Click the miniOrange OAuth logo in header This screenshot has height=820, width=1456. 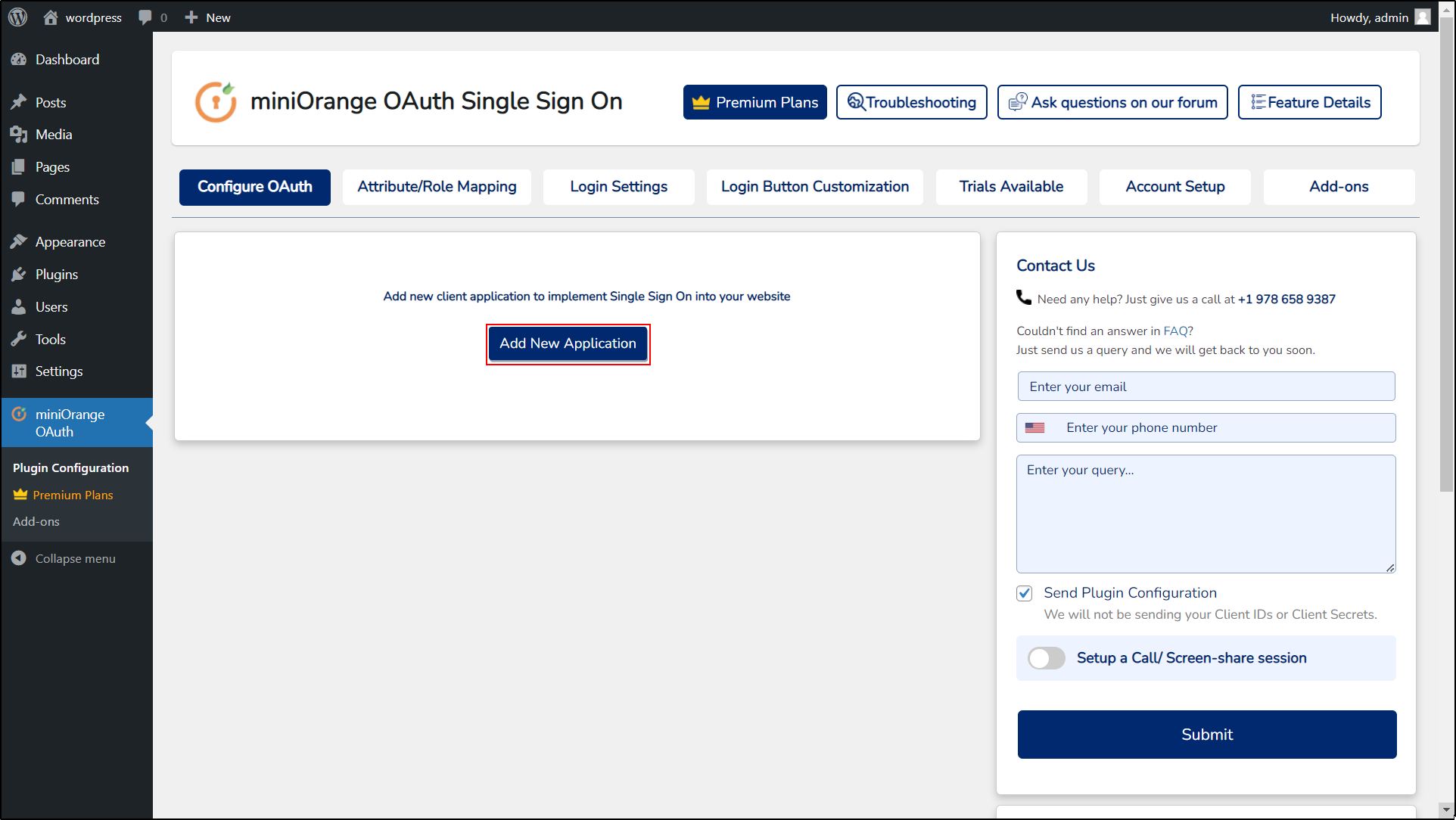216,101
